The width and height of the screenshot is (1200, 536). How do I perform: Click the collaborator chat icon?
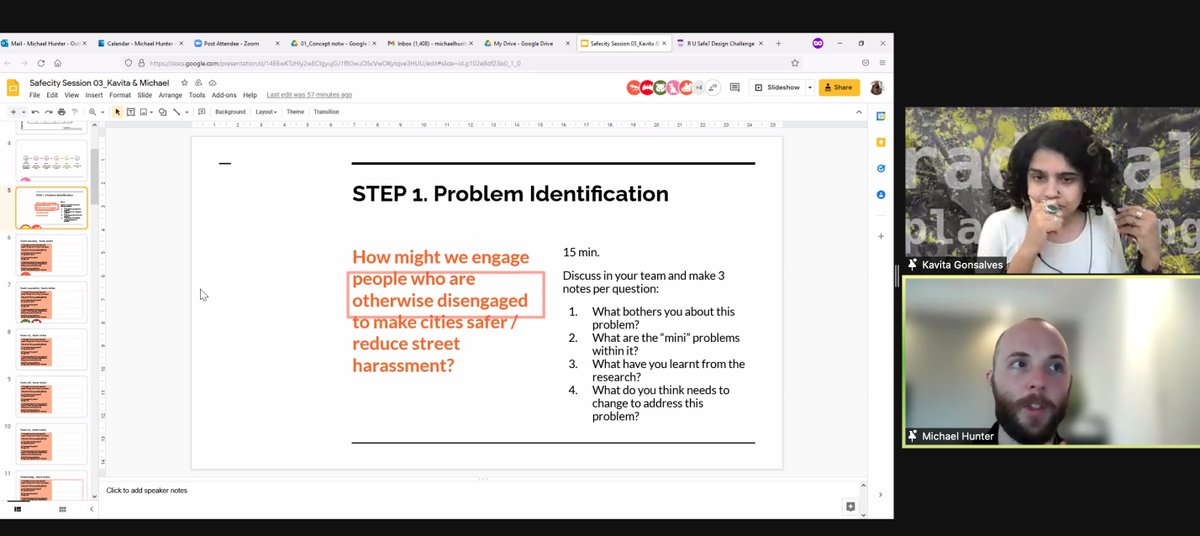pyautogui.click(x=713, y=87)
